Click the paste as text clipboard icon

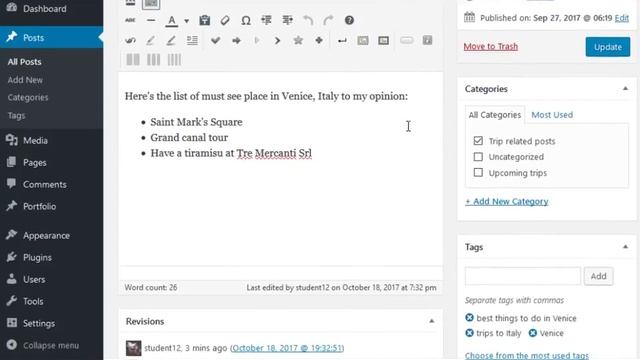tap(204, 20)
